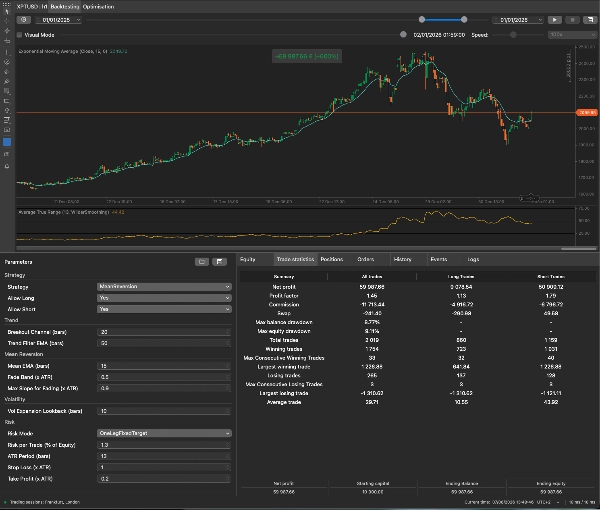Click the orange price label on price axis
The height and width of the screenshot is (510, 600).
pyautogui.click(x=587, y=112)
